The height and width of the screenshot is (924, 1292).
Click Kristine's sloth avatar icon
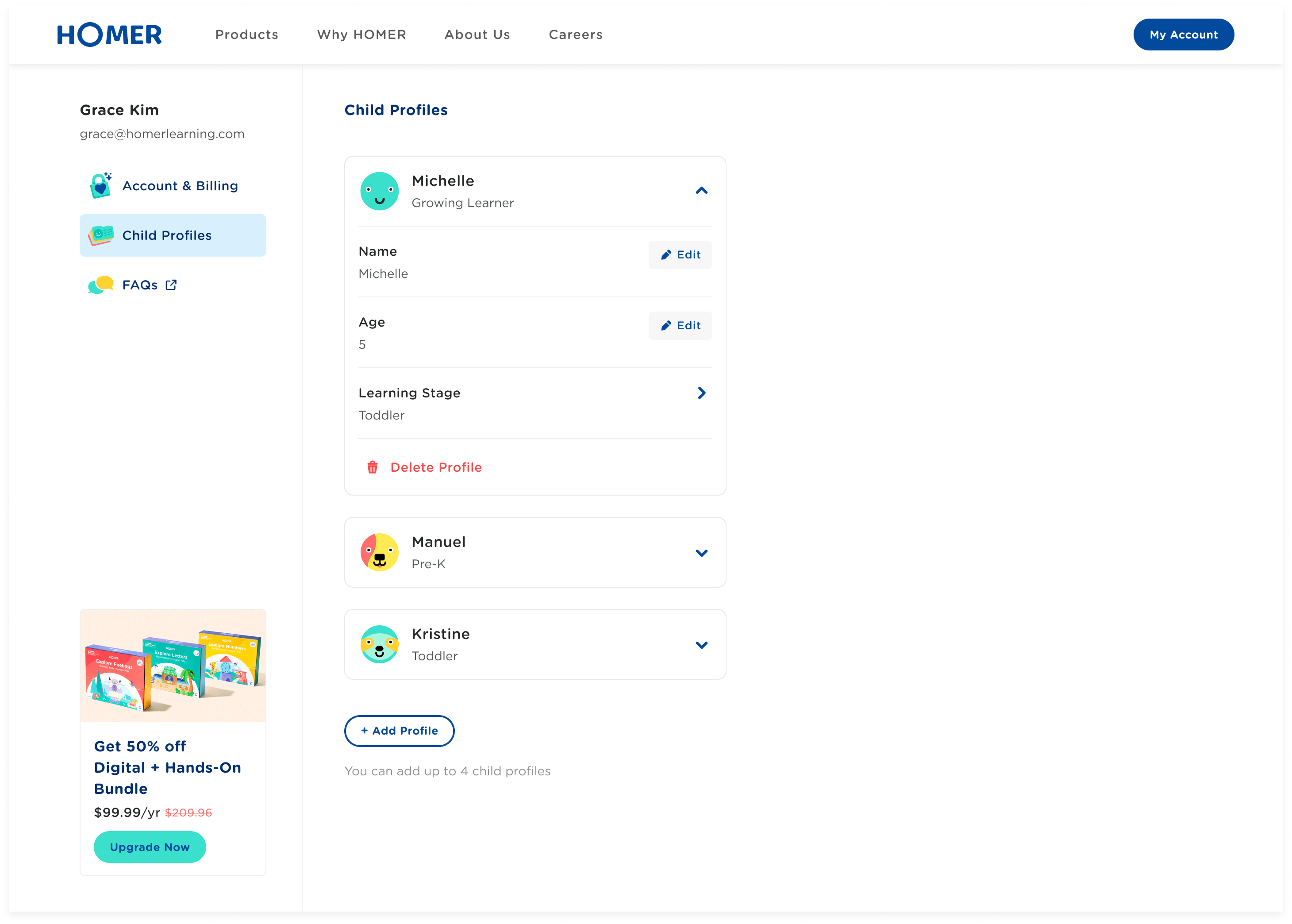[380, 644]
